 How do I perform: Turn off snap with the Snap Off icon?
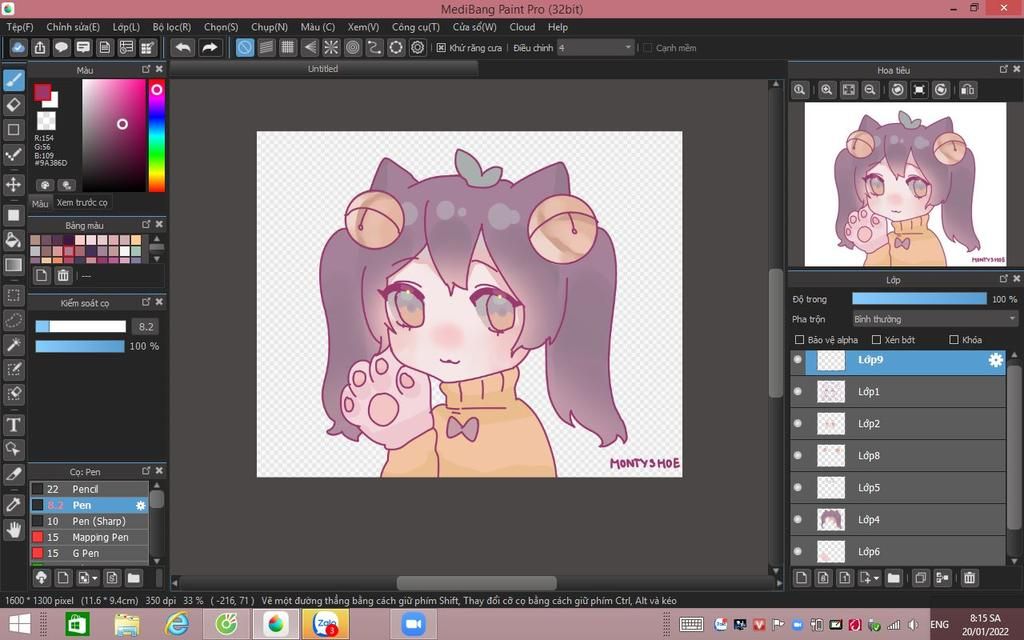(x=245, y=48)
